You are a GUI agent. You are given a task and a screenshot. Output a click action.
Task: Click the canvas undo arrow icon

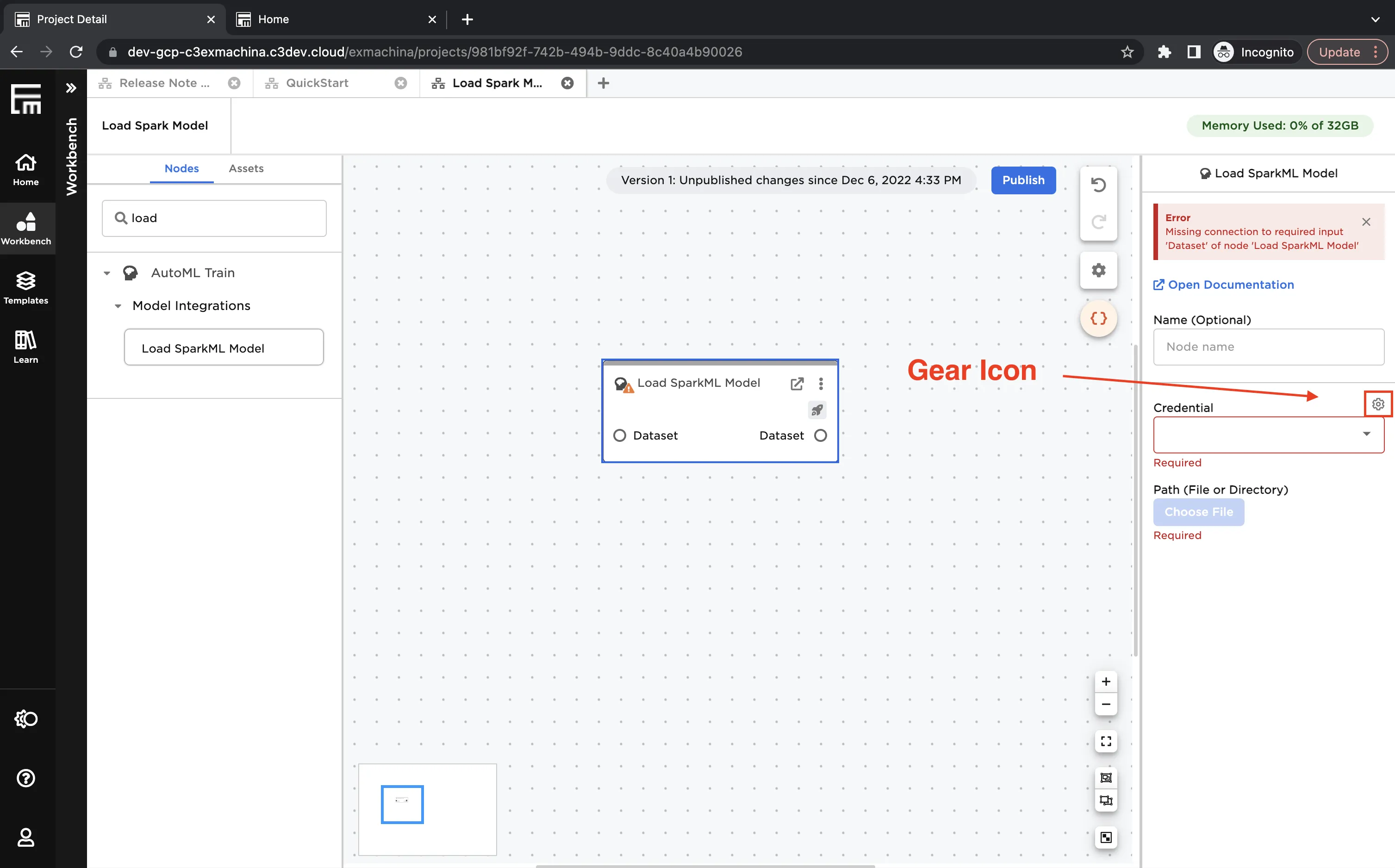point(1098,185)
